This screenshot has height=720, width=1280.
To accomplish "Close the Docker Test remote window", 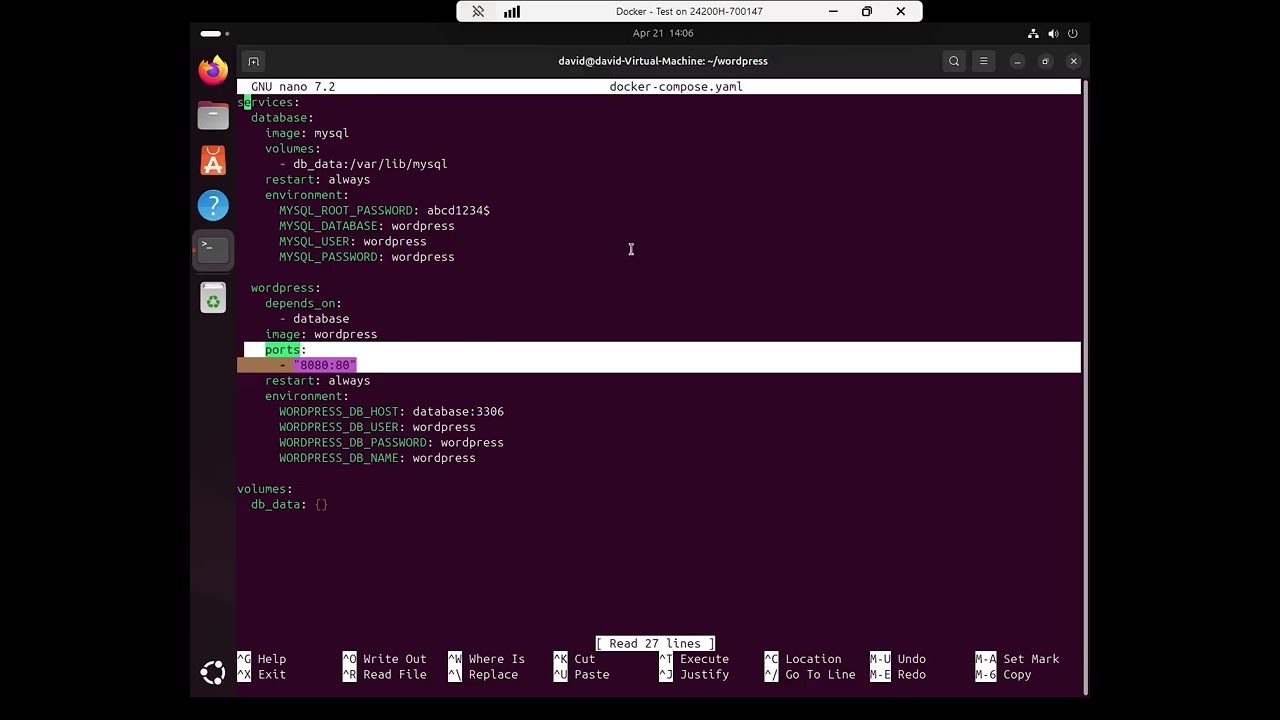I will [901, 12].
